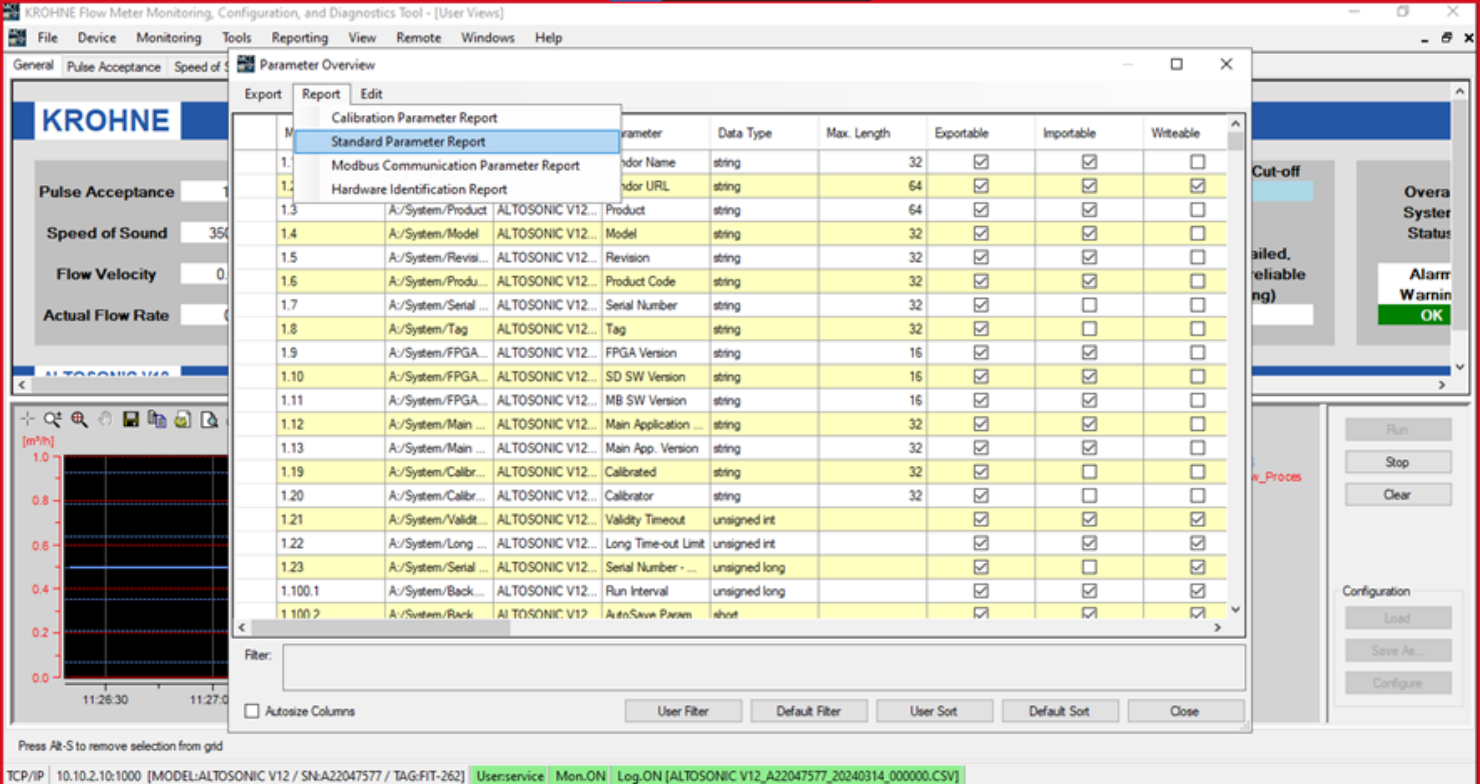Viewport: 1480px width, 784px height.
Task: Open chart print preview icon
Action: coord(209,419)
